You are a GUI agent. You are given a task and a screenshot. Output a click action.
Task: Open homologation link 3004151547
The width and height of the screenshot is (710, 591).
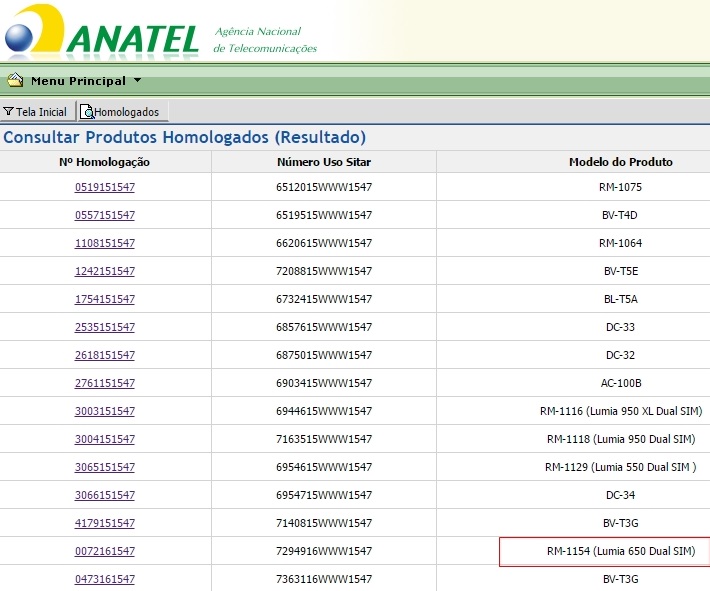(105, 439)
